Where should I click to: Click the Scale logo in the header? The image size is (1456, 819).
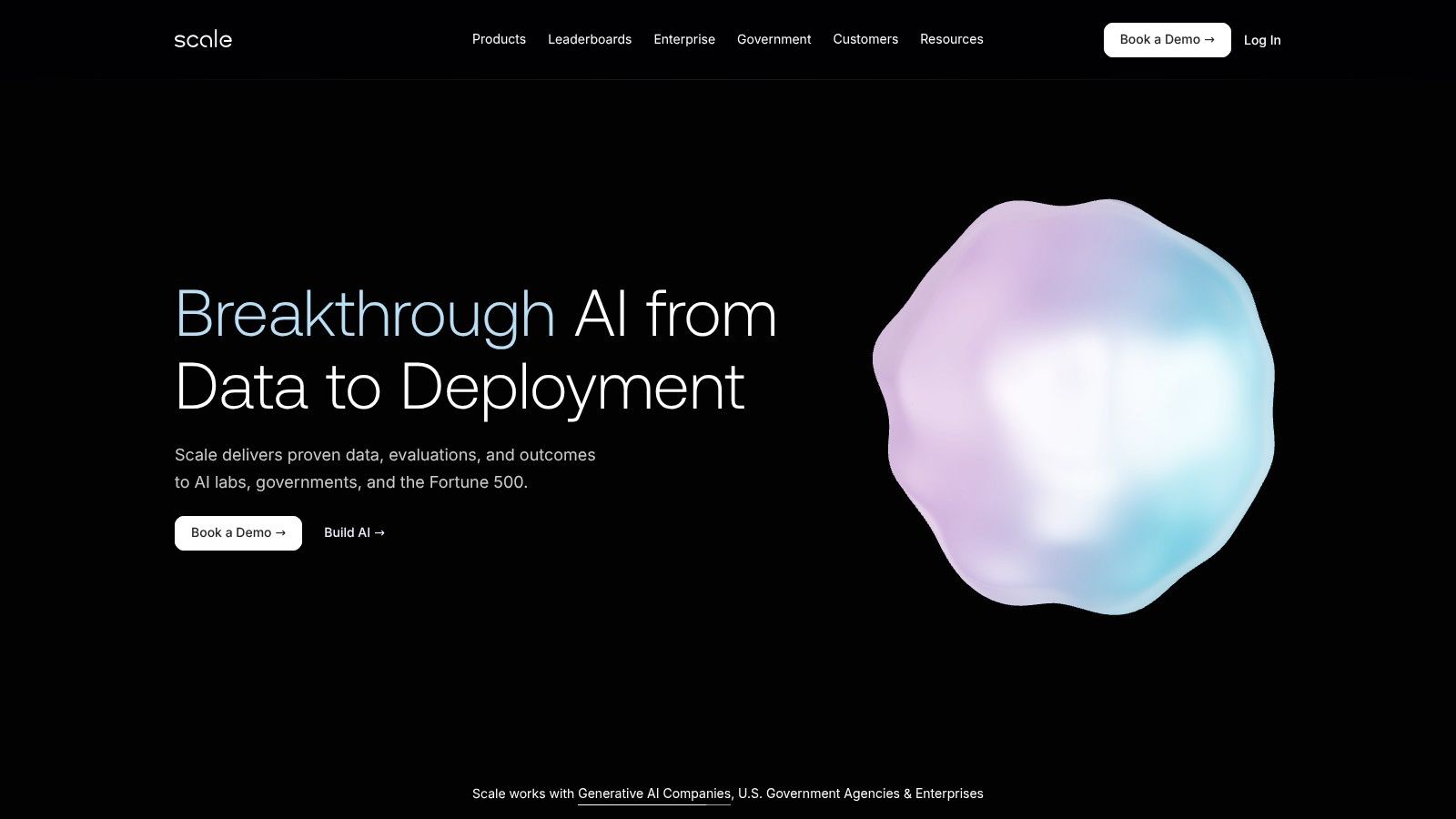coord(203,39)
